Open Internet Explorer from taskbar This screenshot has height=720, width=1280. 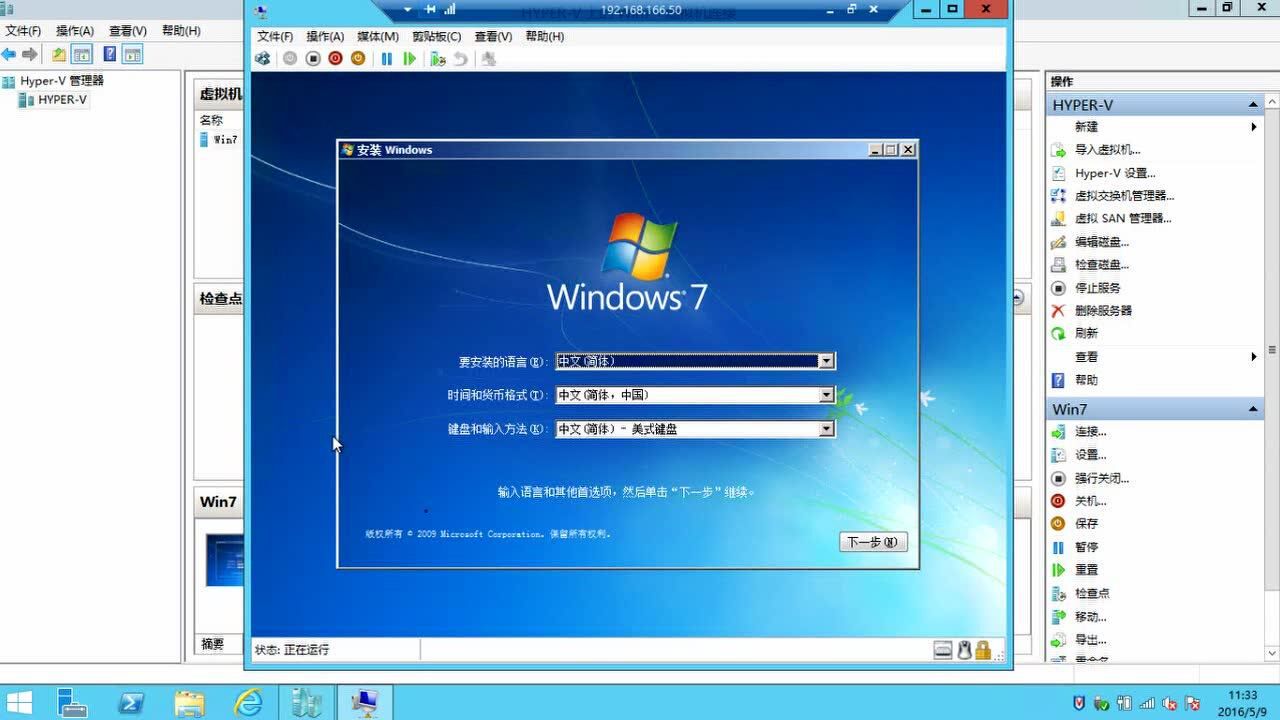tap(248, 702)
